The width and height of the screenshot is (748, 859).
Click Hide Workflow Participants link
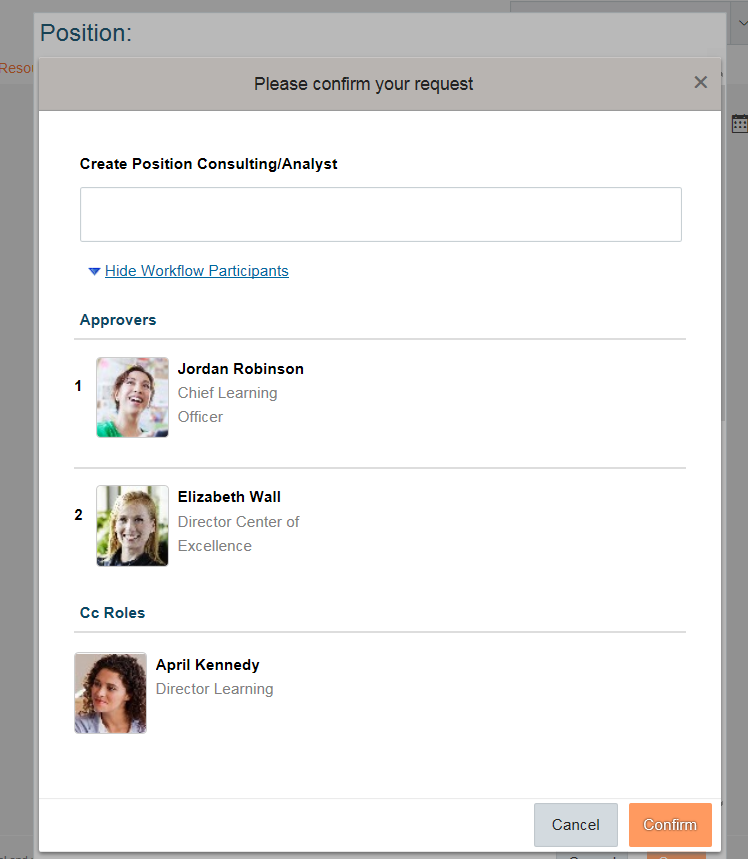(x=197, y=271)
